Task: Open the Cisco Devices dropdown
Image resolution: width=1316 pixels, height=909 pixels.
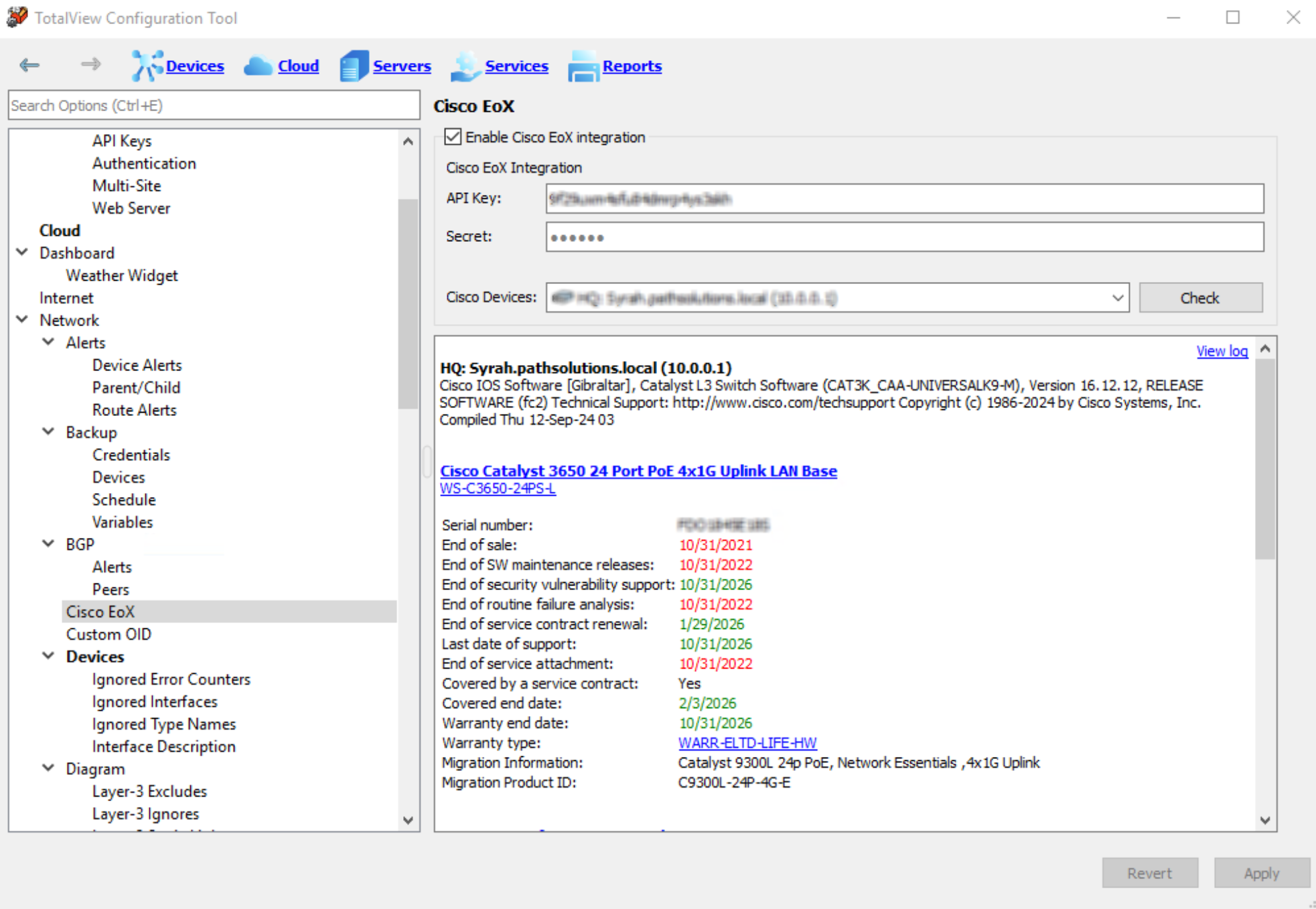Action: click(x=1117, y=298)
